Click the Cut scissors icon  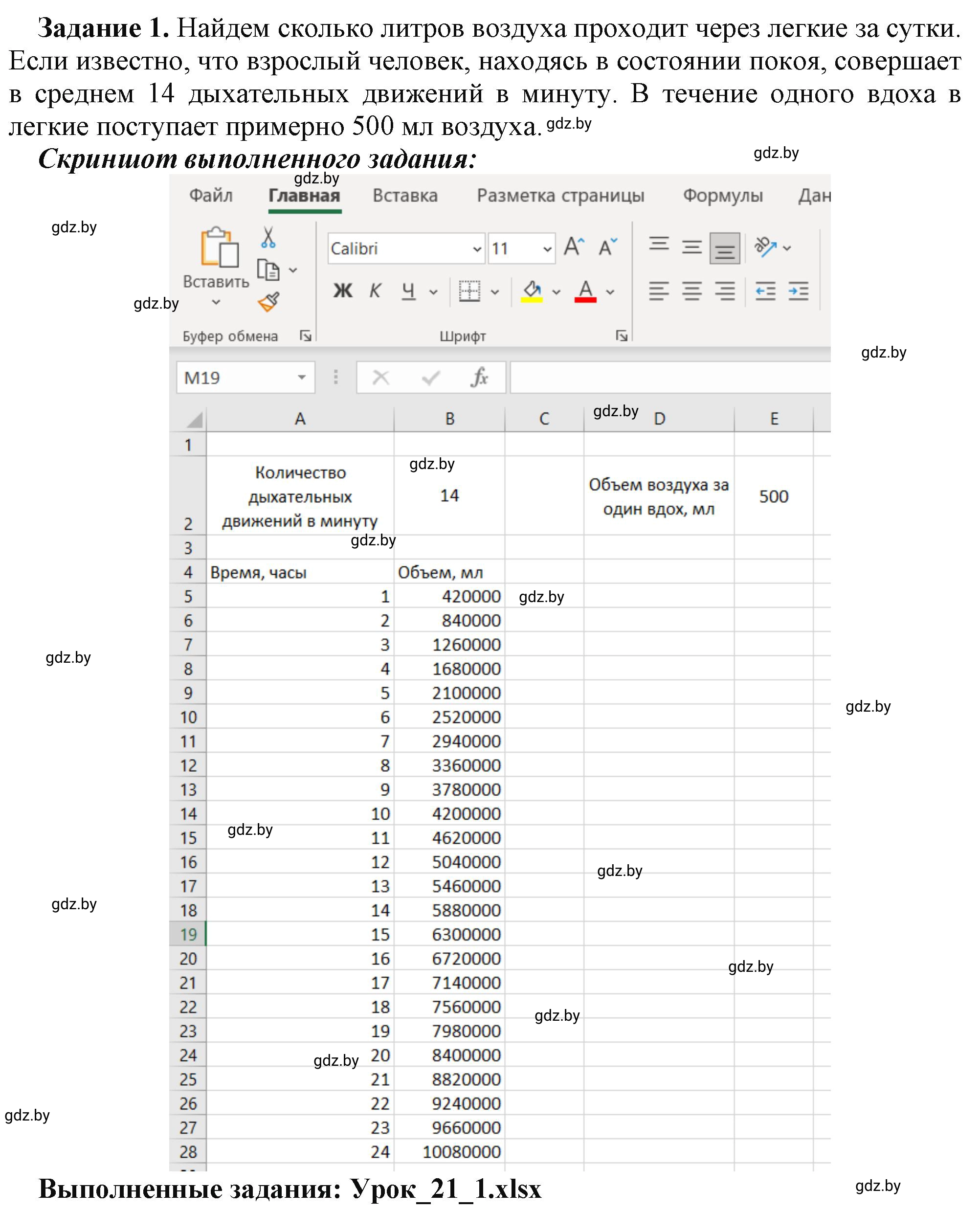point(268,237)
